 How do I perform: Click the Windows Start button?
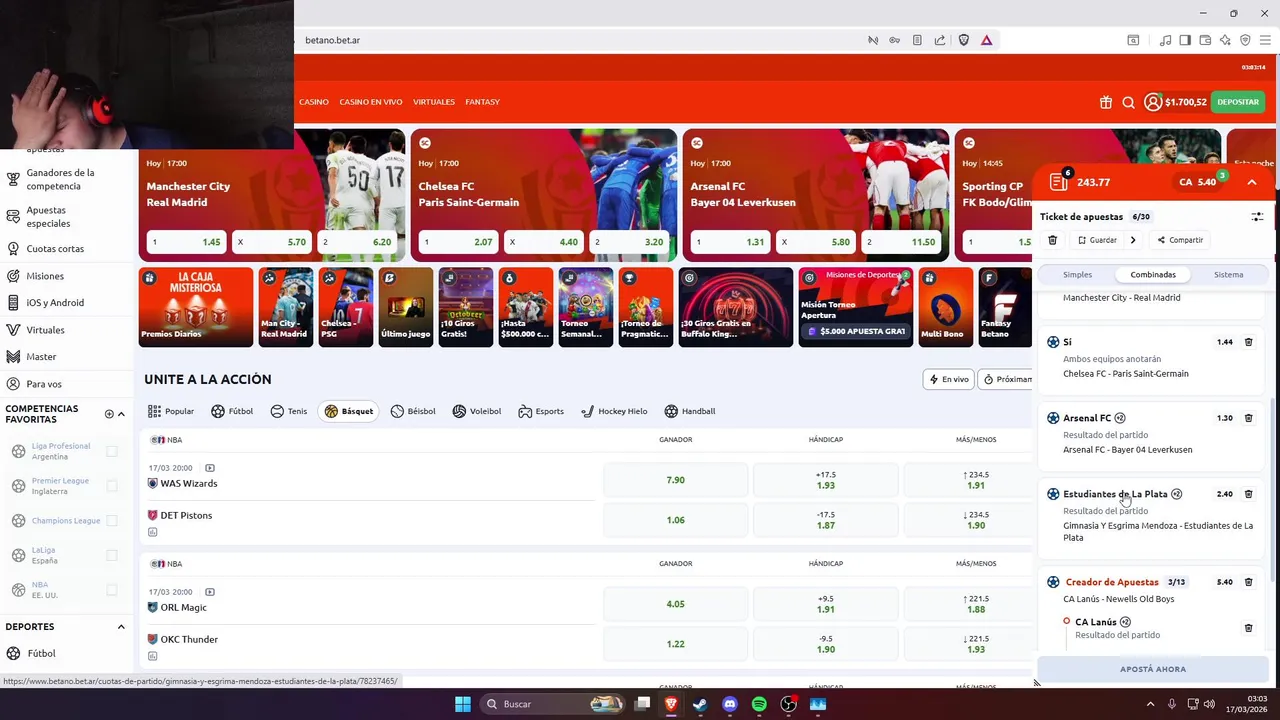click(463, 704)
